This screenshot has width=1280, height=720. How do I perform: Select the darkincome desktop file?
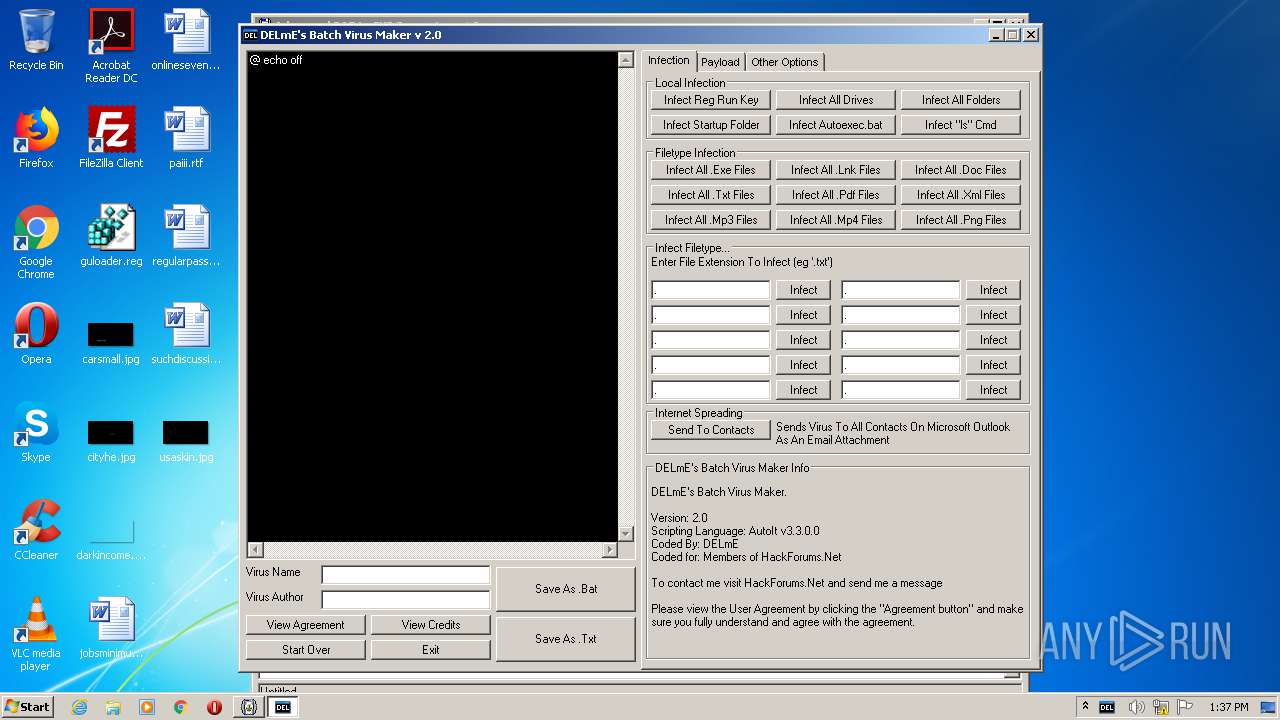tap(111, 540)
